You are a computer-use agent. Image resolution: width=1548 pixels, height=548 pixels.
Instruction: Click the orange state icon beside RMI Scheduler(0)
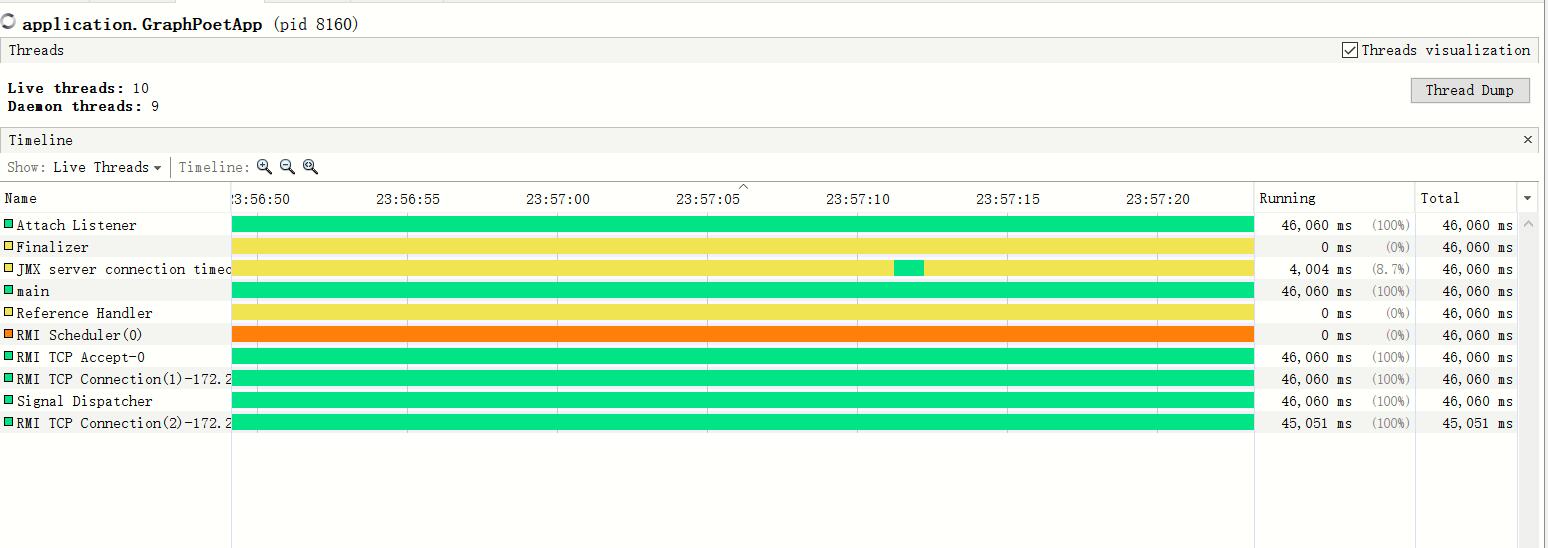(x=9, y=335)
